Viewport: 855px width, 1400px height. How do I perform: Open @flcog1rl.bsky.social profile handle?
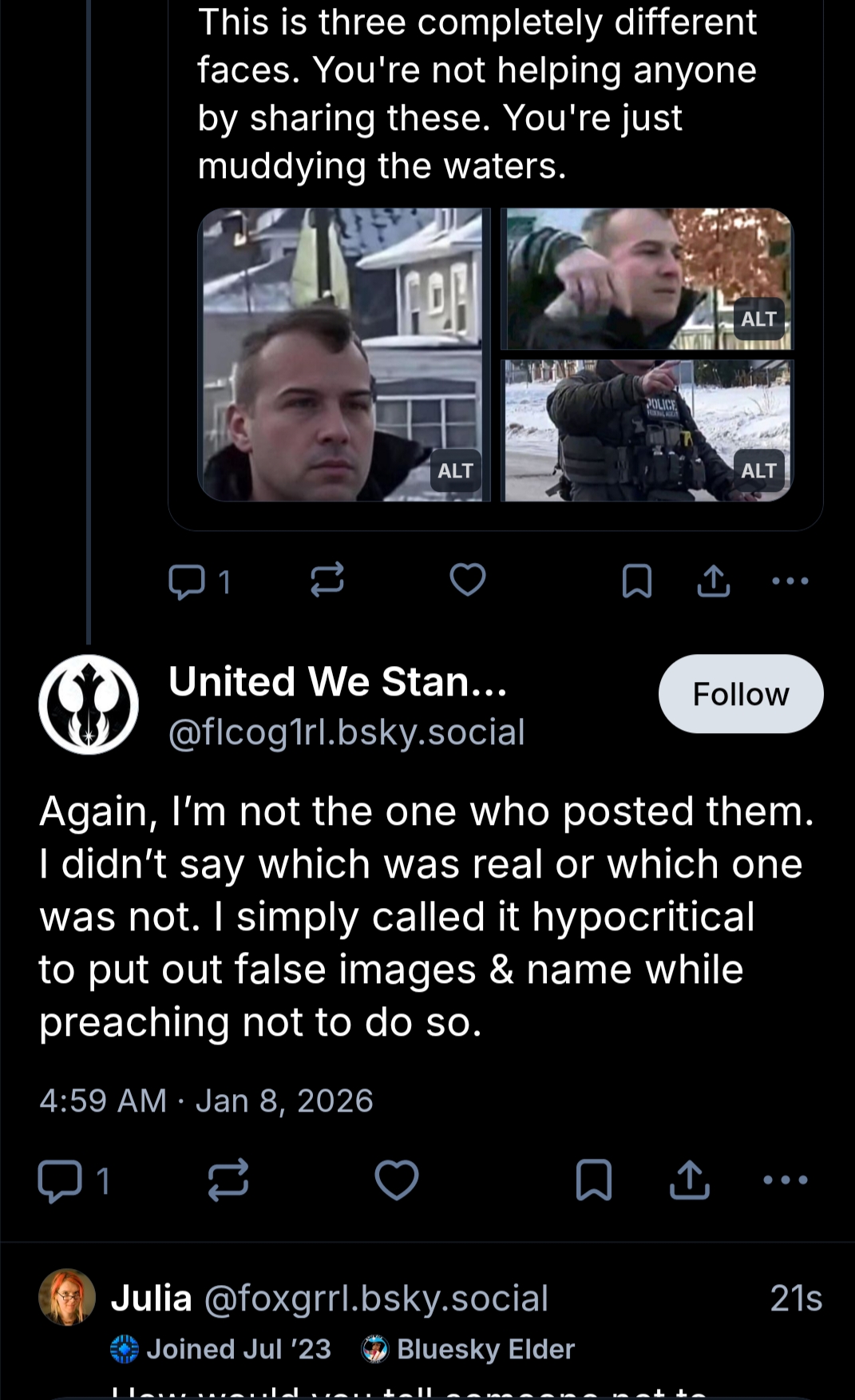pos(346,732)
